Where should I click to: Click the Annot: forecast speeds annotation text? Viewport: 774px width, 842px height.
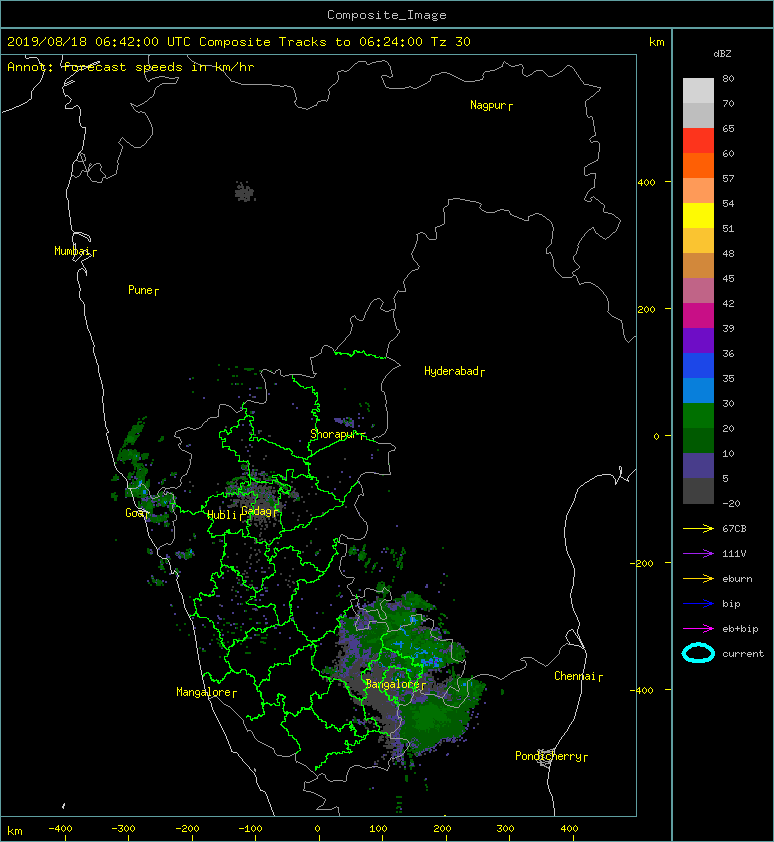(x=131, y=67)
